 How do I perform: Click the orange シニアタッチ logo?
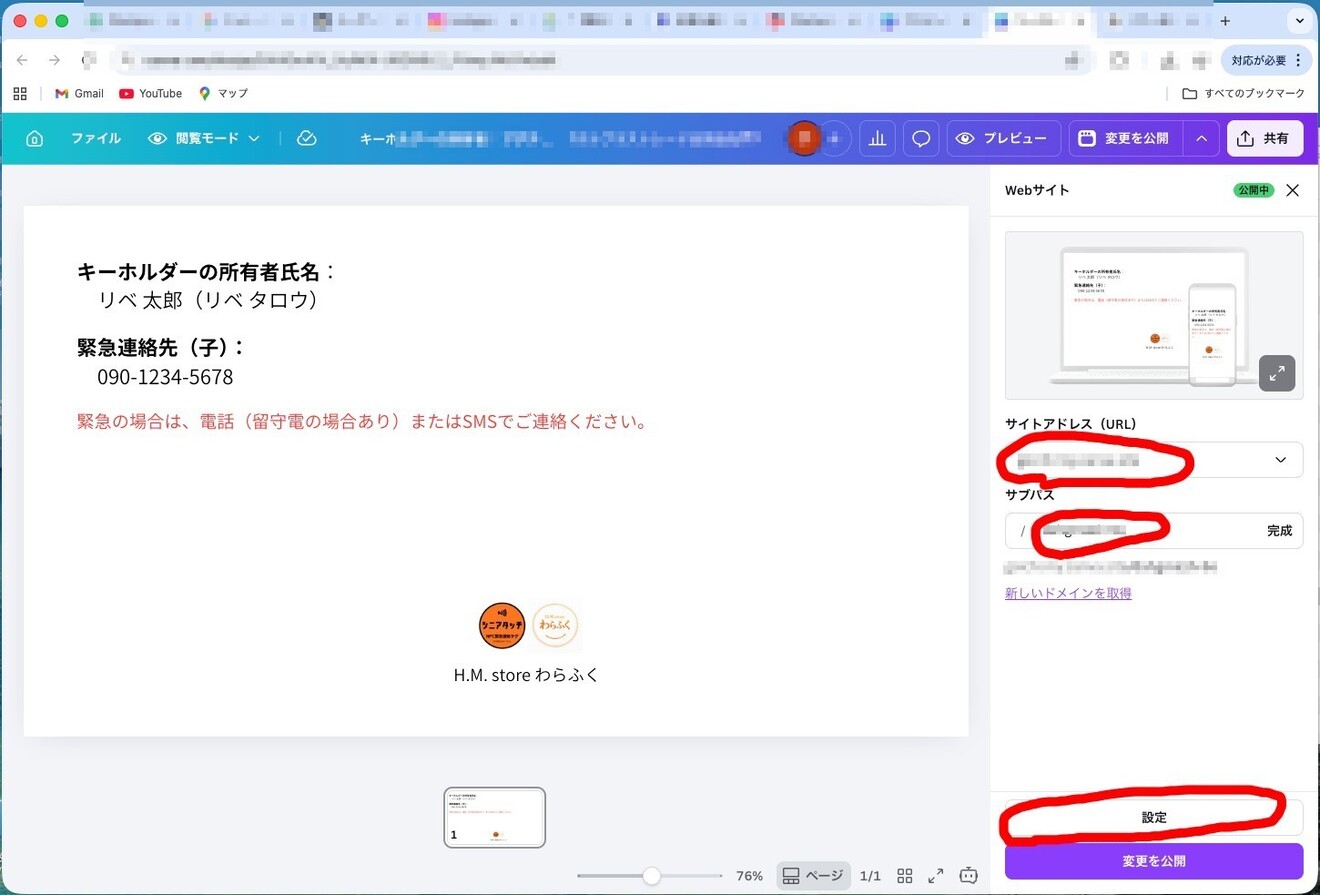pyautogui.click(x=502, y=626)
